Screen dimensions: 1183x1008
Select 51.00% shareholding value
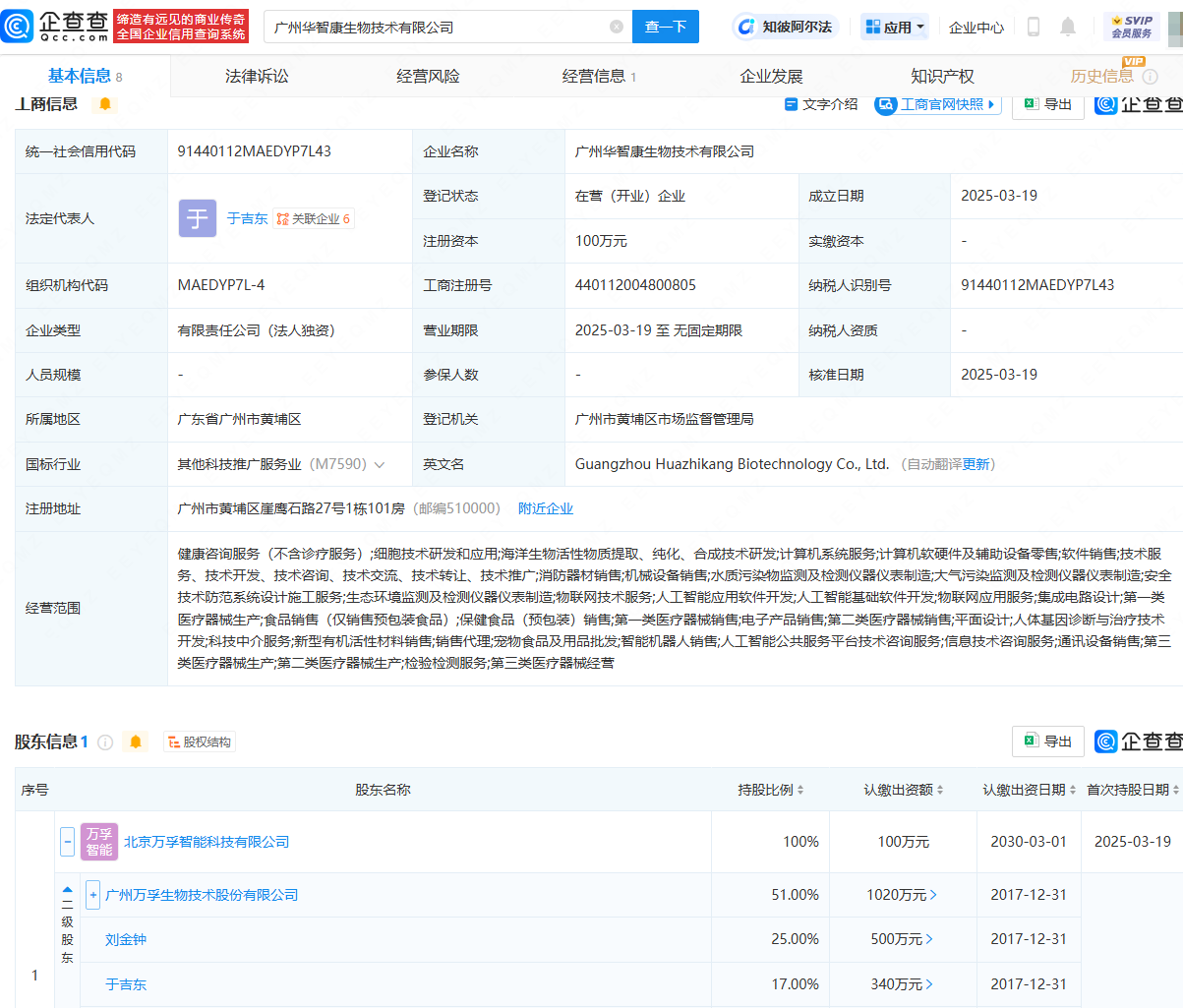pos(796,895)
